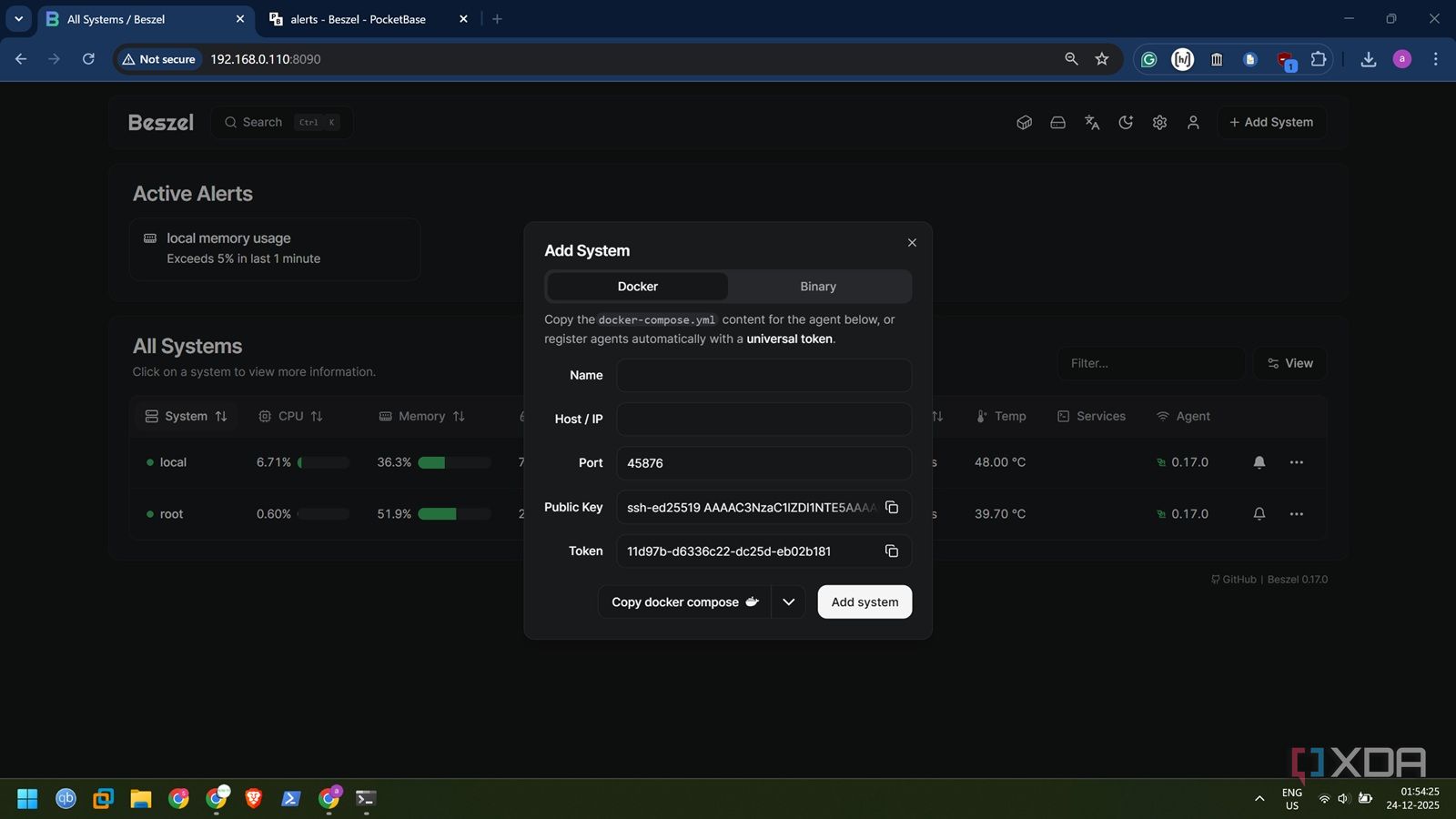Sort by the Memory column header

[422, 416]
